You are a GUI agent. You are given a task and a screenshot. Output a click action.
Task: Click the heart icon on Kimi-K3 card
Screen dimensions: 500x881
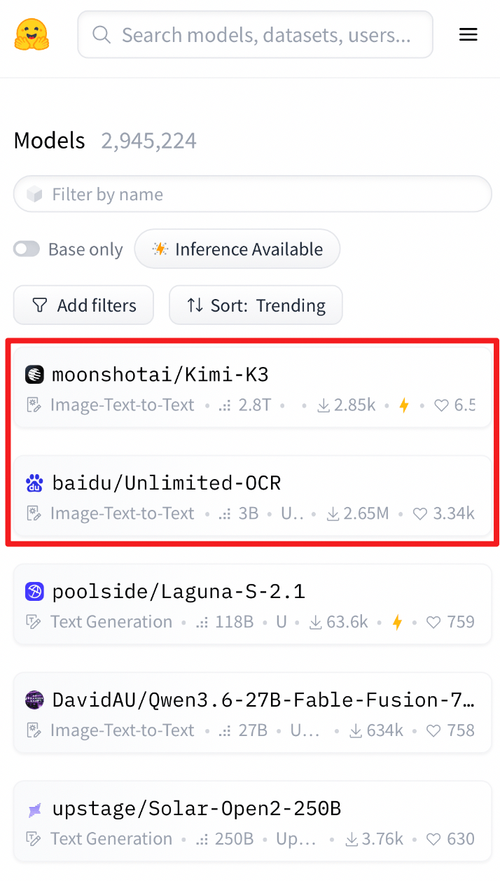[x=442, y=405]
